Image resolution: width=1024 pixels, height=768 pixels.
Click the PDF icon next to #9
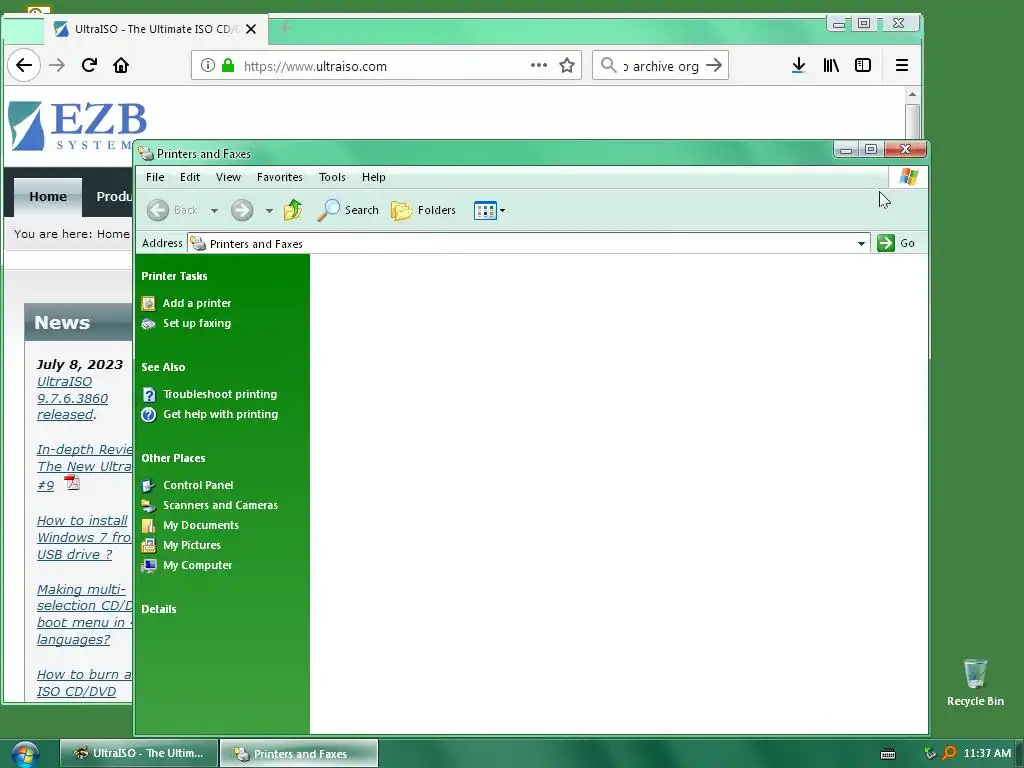(72, 483)
